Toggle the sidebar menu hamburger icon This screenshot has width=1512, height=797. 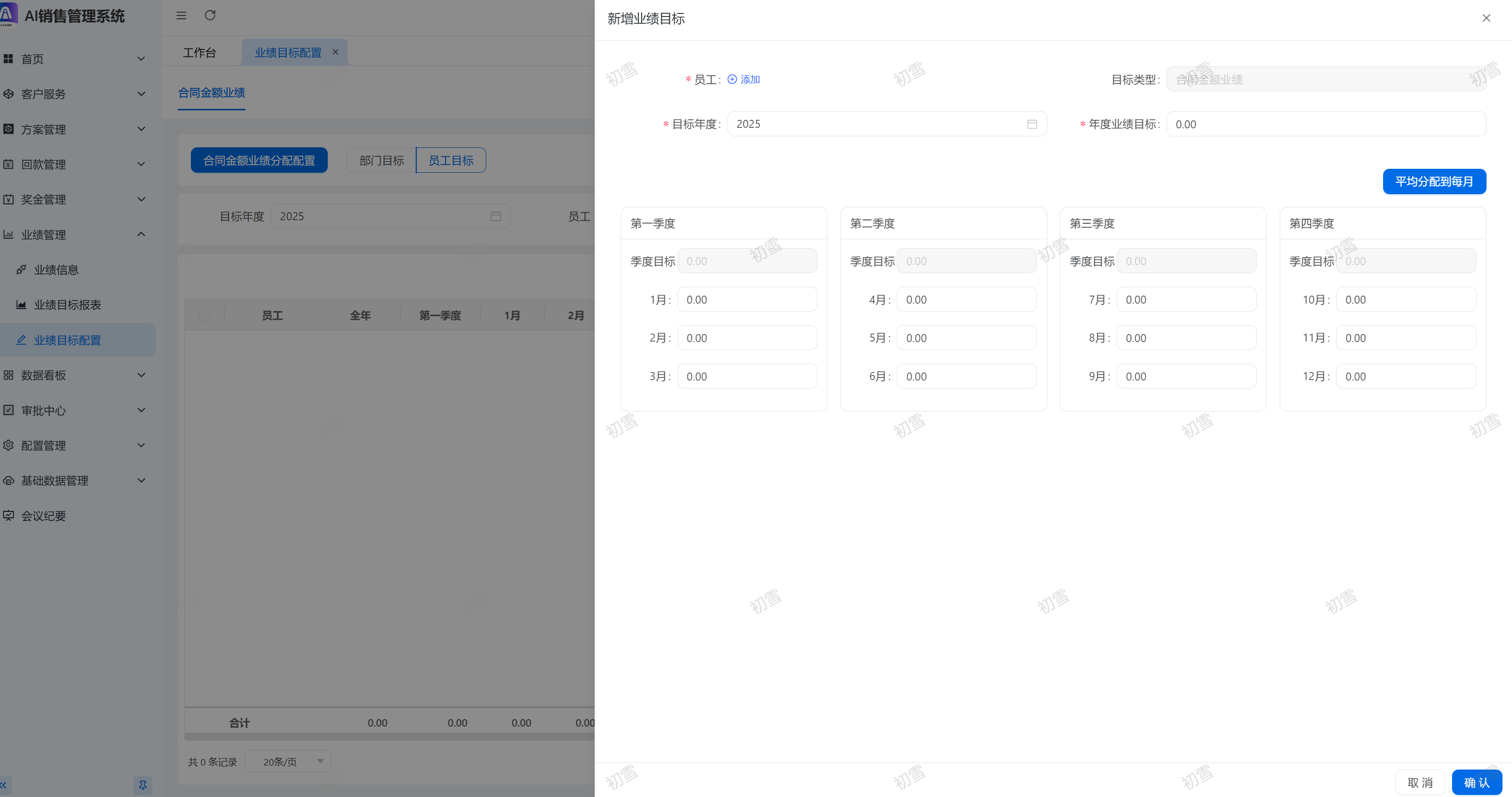181,15
